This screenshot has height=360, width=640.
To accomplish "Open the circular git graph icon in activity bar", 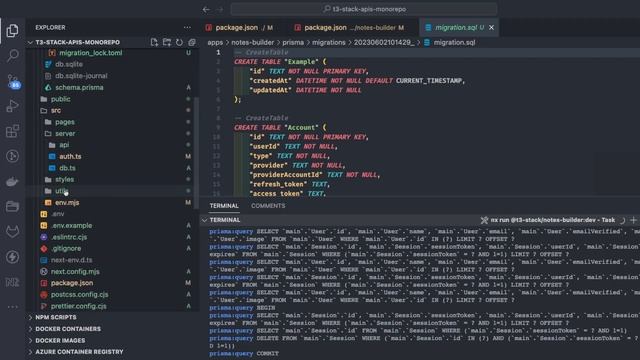I will 12,156.
